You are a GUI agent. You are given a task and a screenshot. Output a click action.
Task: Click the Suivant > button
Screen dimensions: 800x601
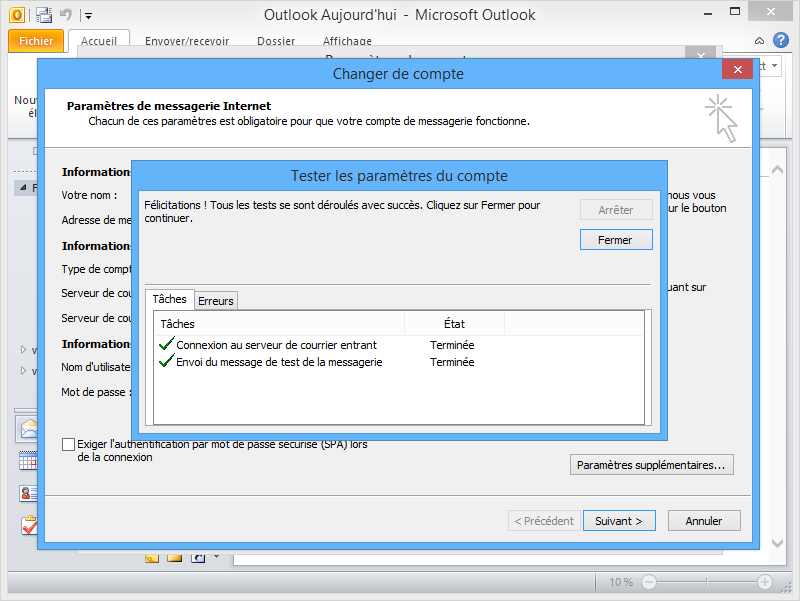[x=619, y=521]
